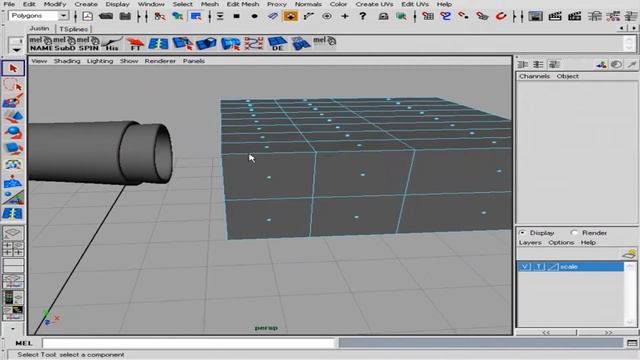This screenshot has width=640, height=360.
Task: Click the Select by hierarchy icon
Action: pos(160,16)
